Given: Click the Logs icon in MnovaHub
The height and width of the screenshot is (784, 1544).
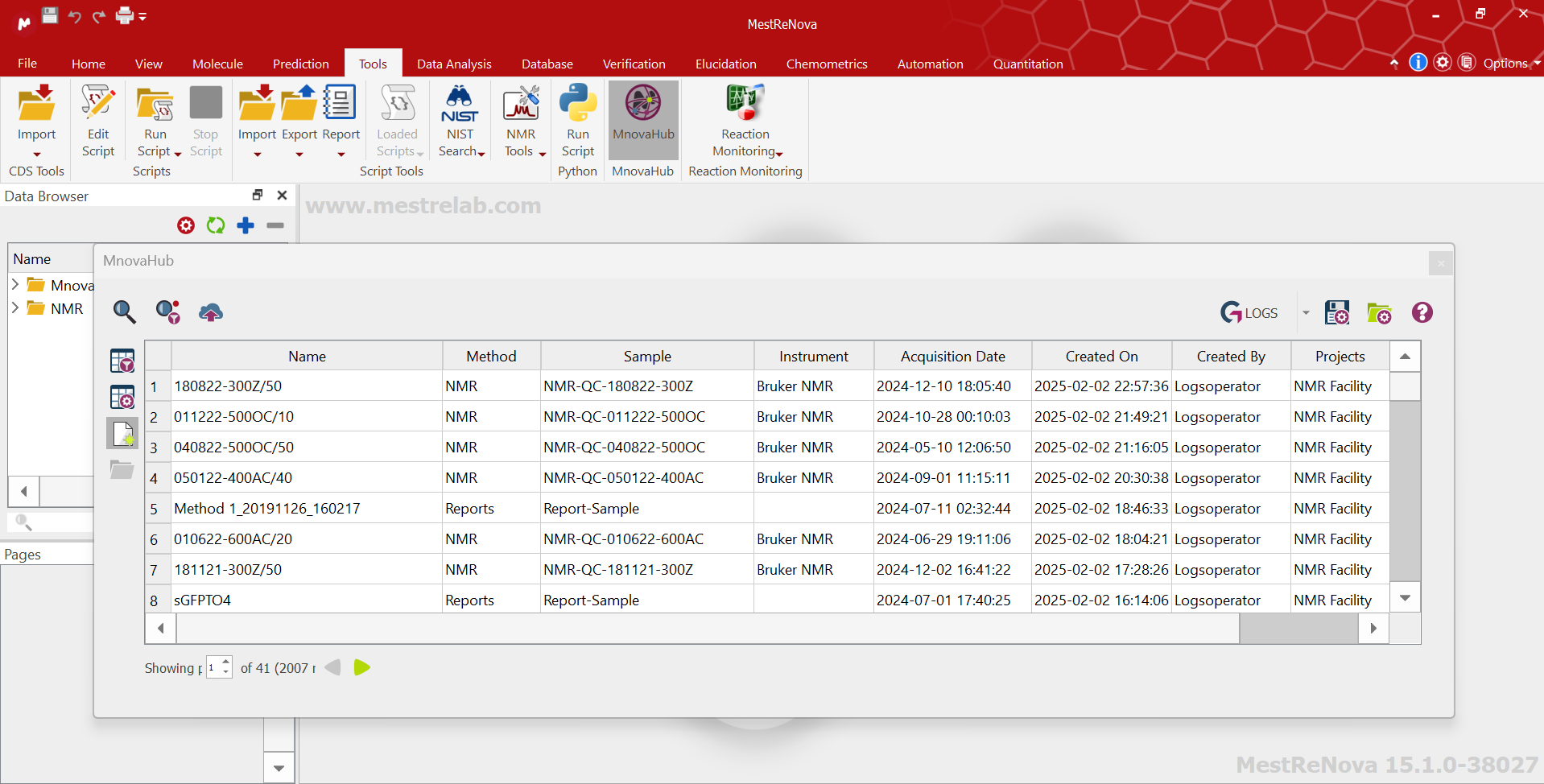Looking at the screenshot, I should point(1249,312).
